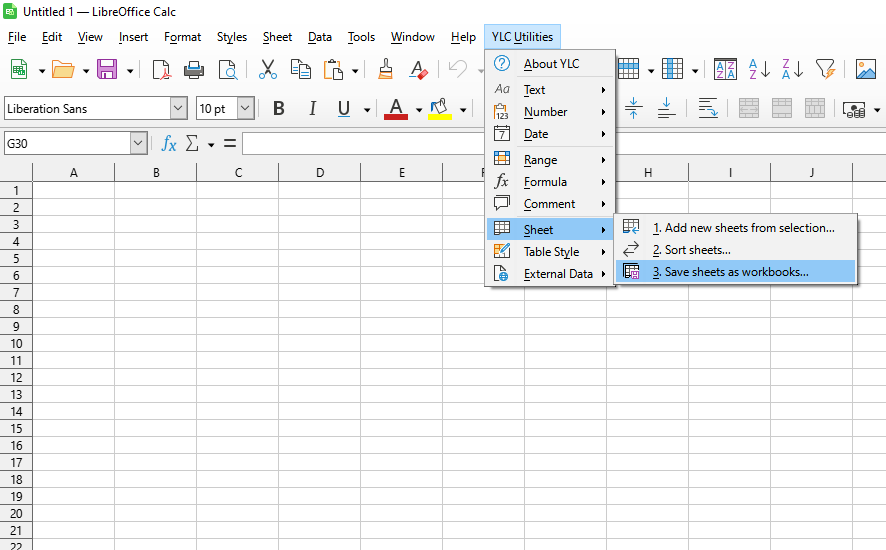Click the Export as PDF icon
This screenshot has width=886, height=550.
coord(161,69)
